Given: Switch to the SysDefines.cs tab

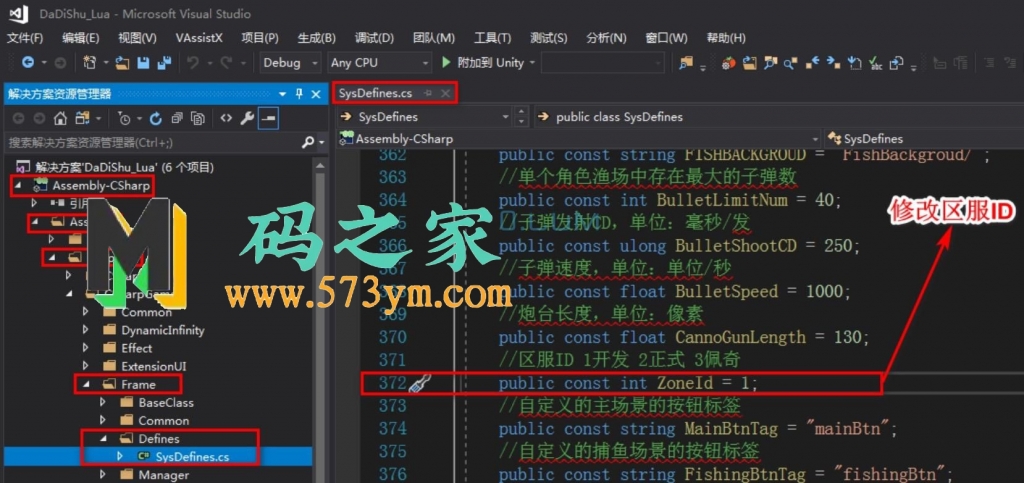Looking at the screenshot, I should [376, 93].
